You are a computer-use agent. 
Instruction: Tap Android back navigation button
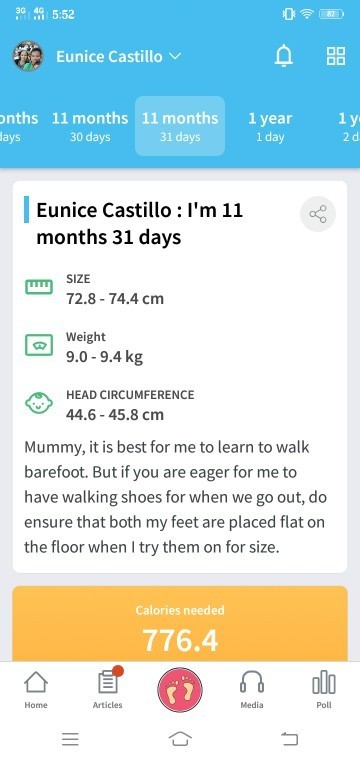(289, 739)
